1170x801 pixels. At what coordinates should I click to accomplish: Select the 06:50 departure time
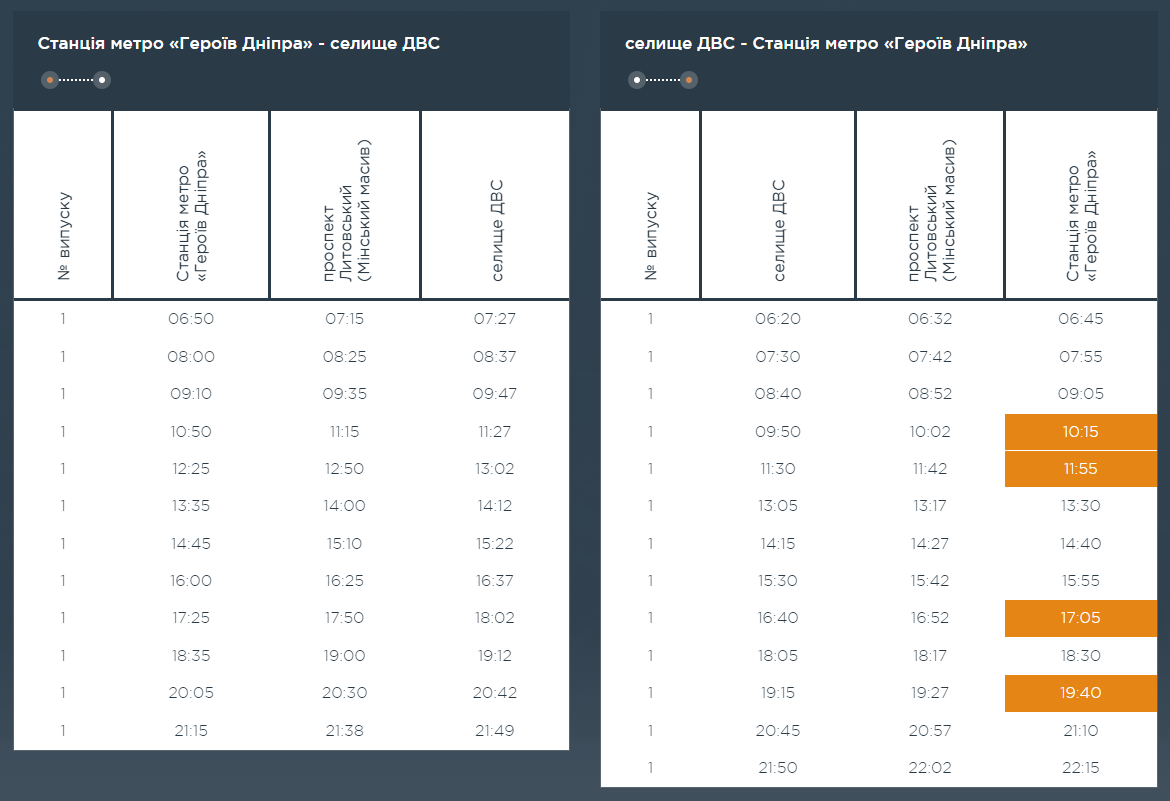point(191,319)
